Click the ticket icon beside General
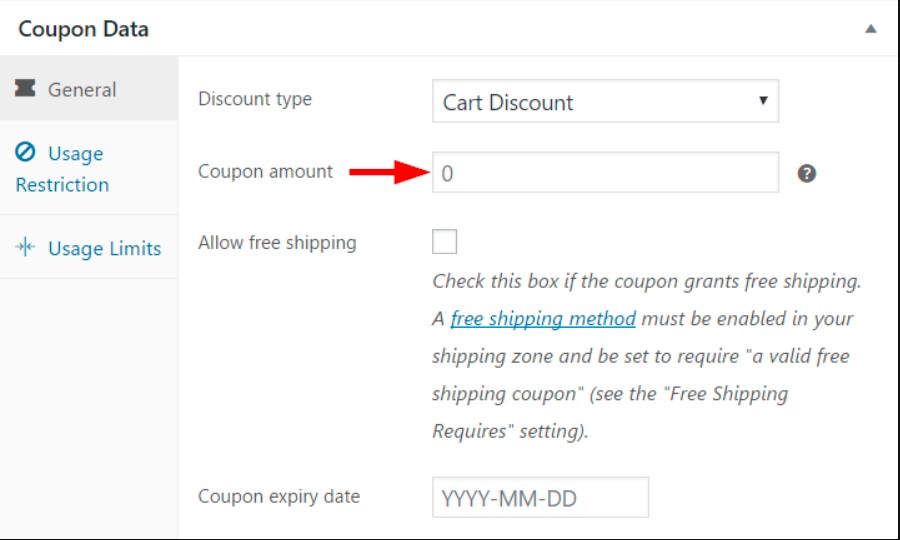The image size is (900, 540). point(26,89)
